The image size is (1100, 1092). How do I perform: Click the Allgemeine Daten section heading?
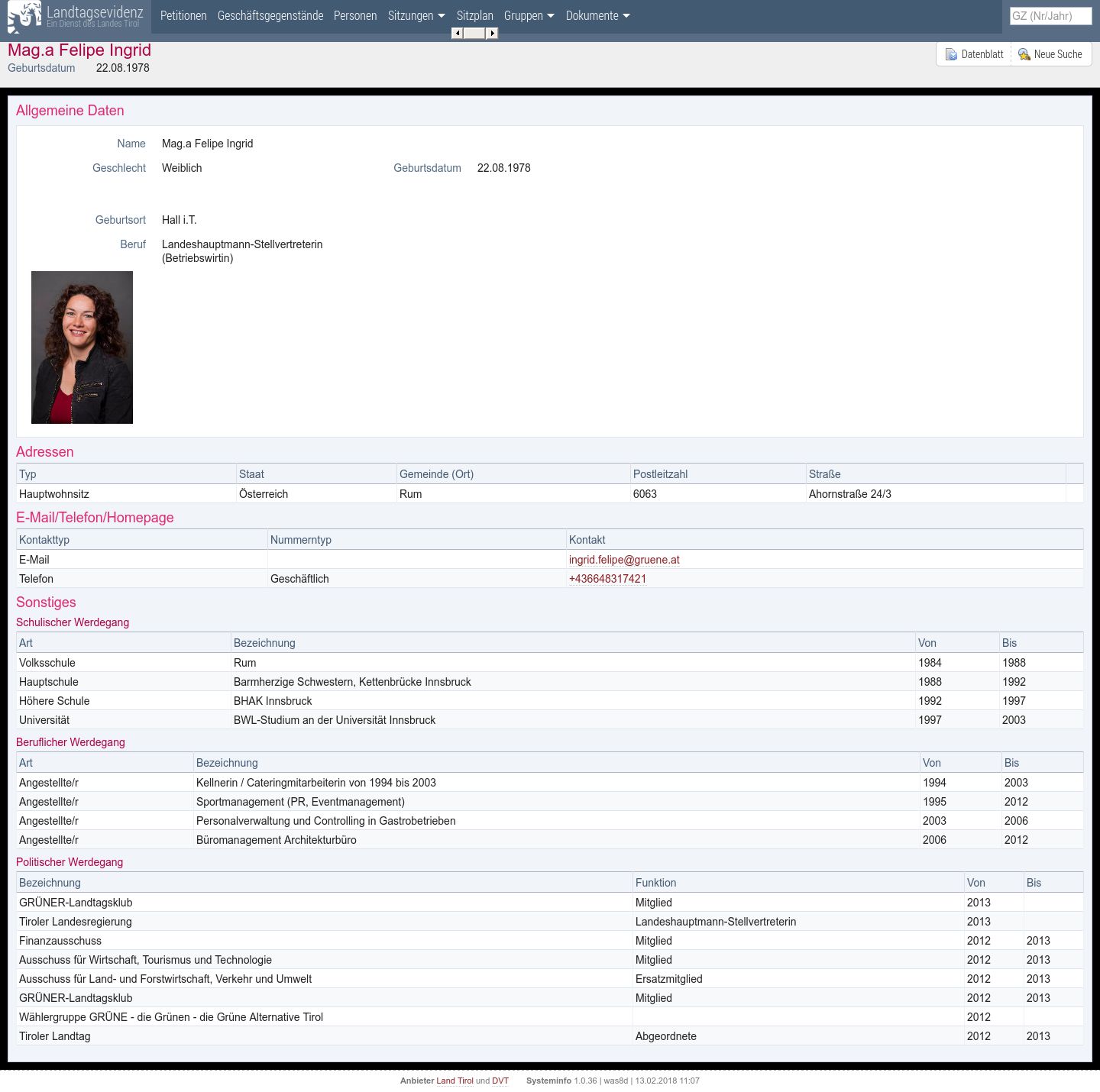click(70, 111)
